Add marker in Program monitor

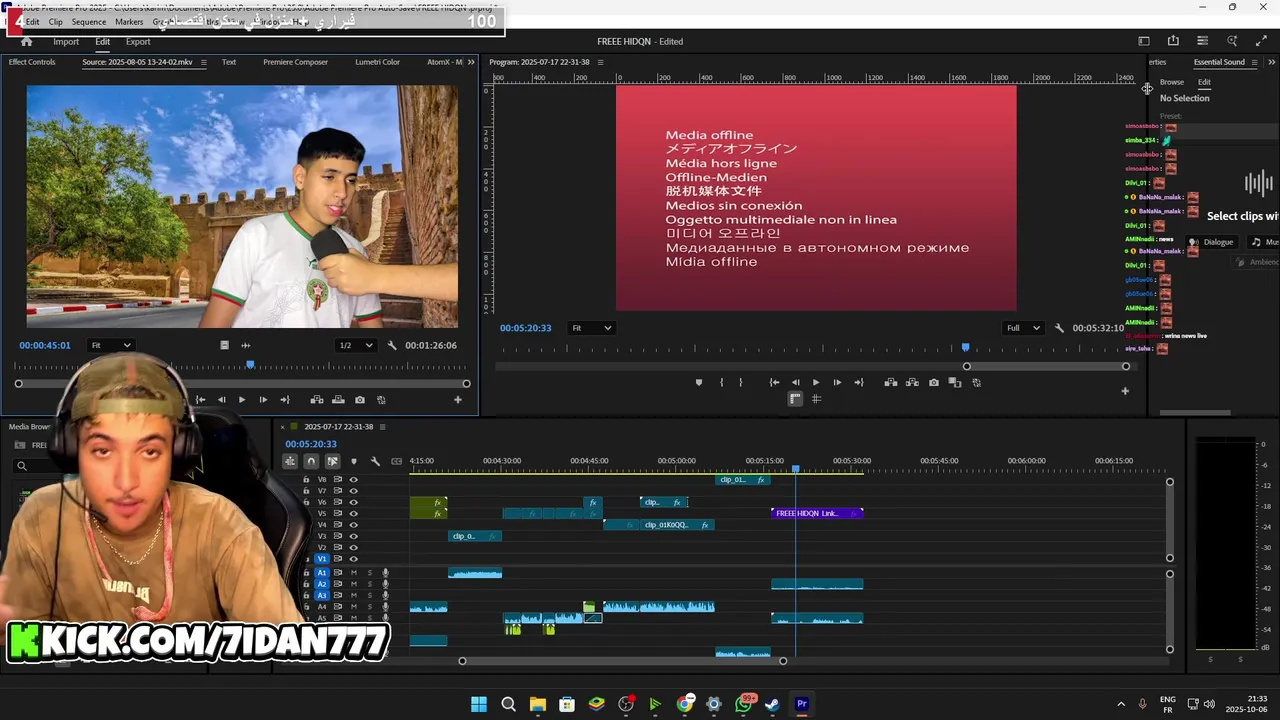click(698, 382)
